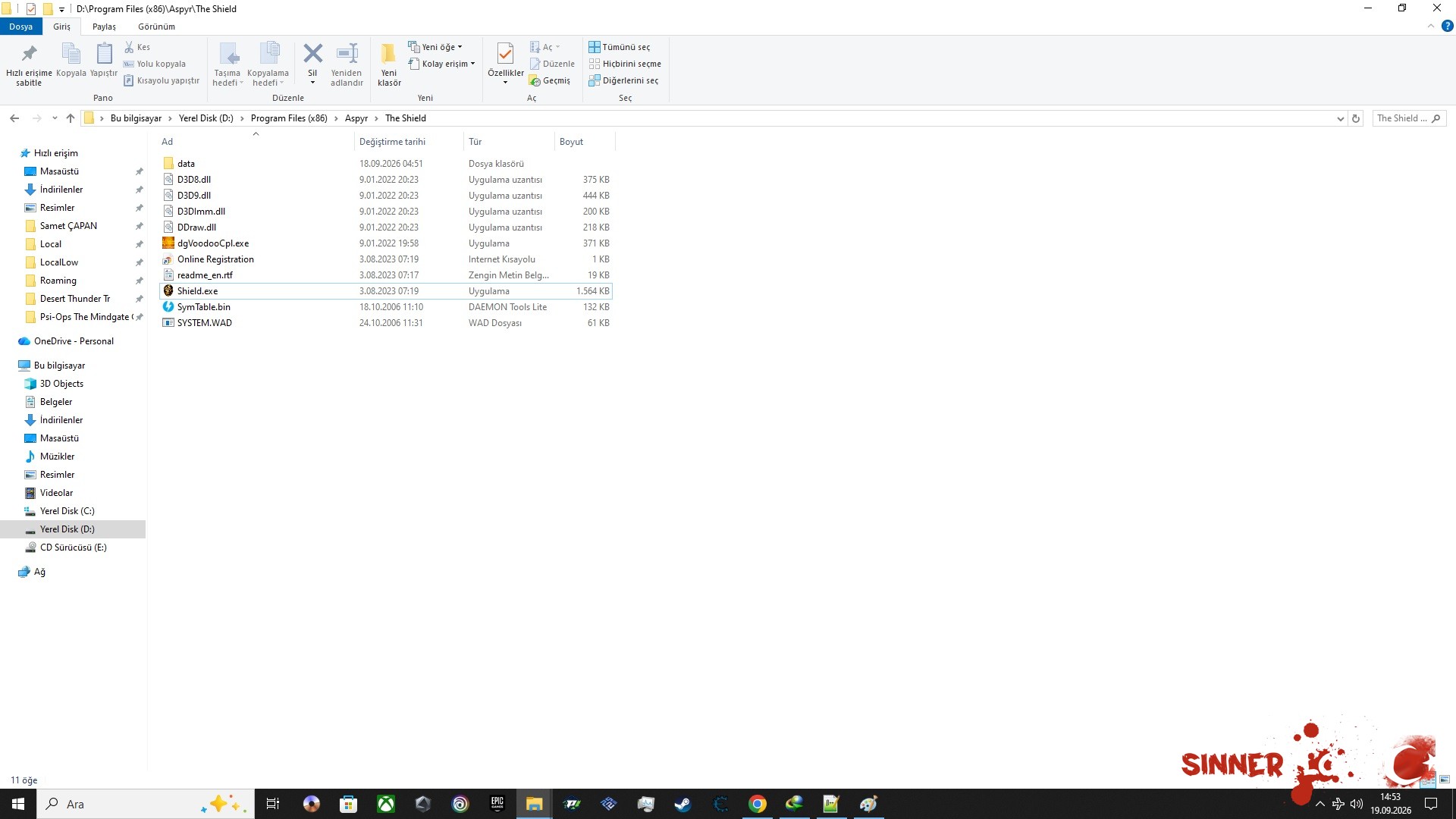Click Aspyr in the breadcrumb path
The height and width of the screenshot is (819, 1456).
(x=356, y=118)
